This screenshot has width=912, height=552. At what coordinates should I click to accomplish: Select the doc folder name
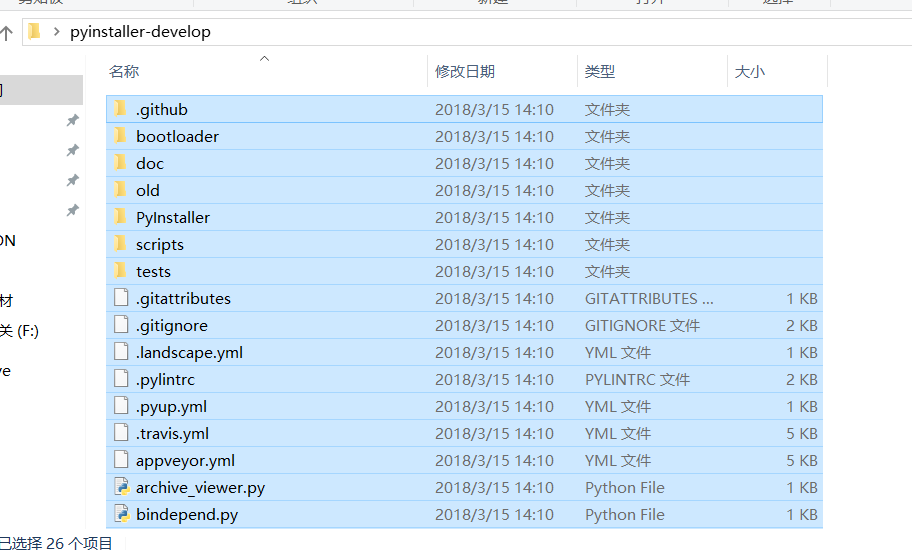coord(150,163)
